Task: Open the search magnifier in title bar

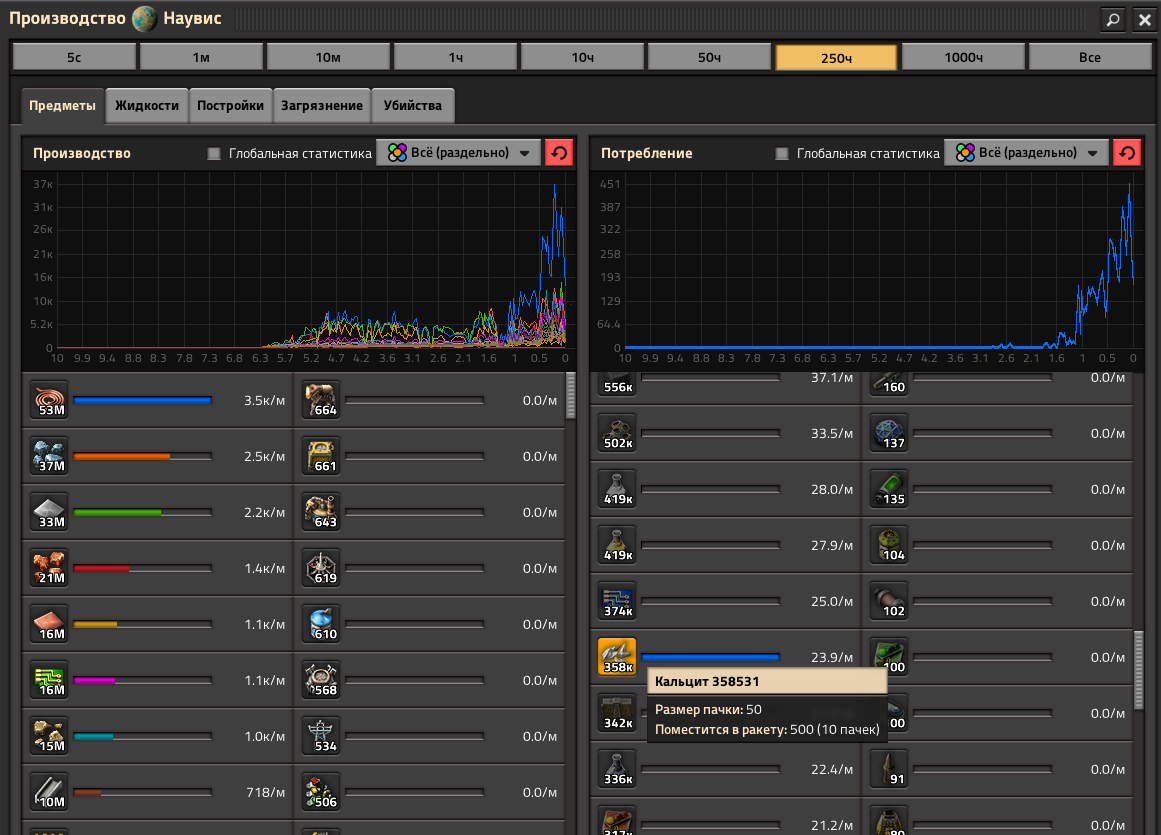Action: coord(1112,19)
